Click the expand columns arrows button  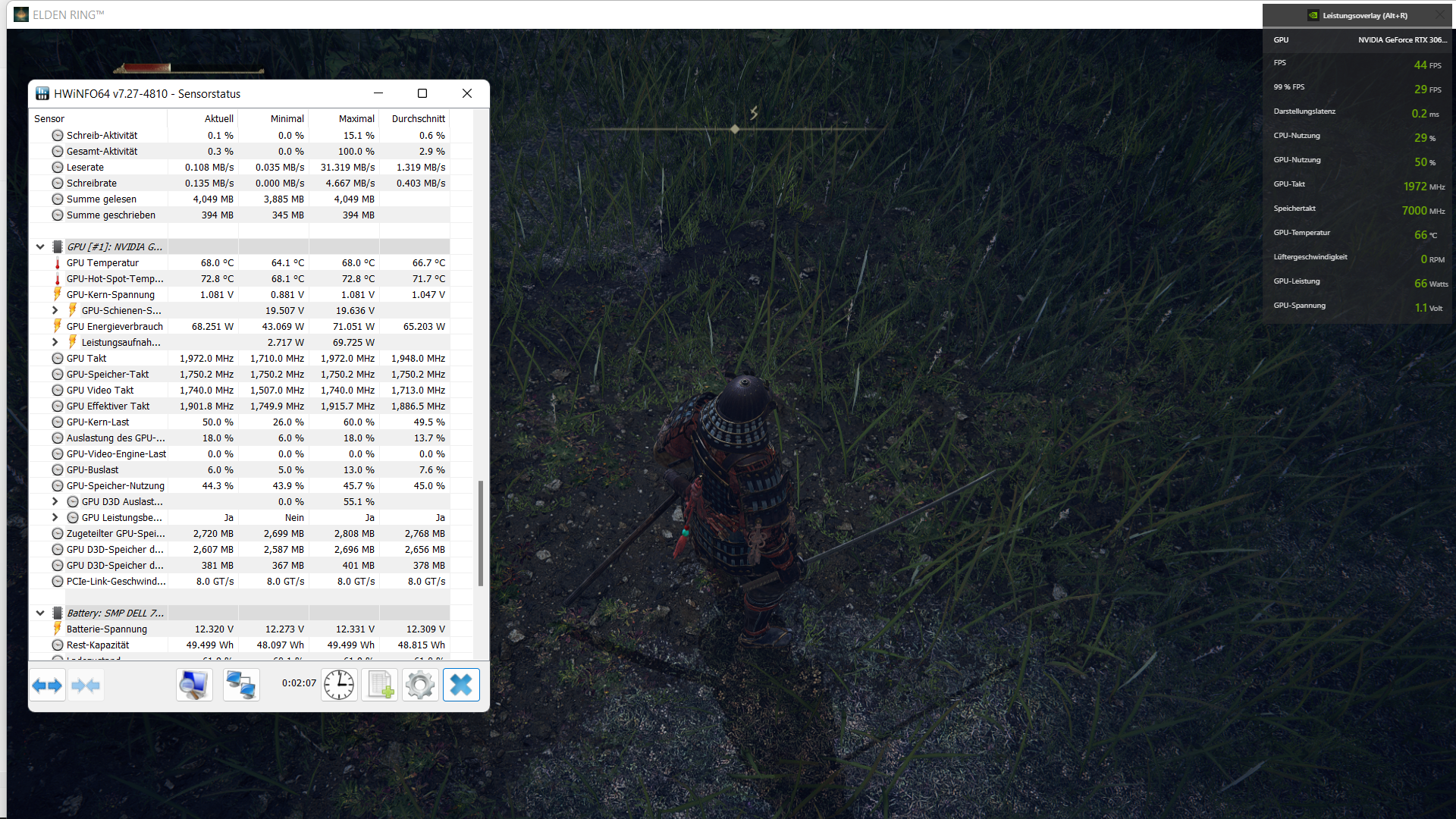tap(47, 686)
